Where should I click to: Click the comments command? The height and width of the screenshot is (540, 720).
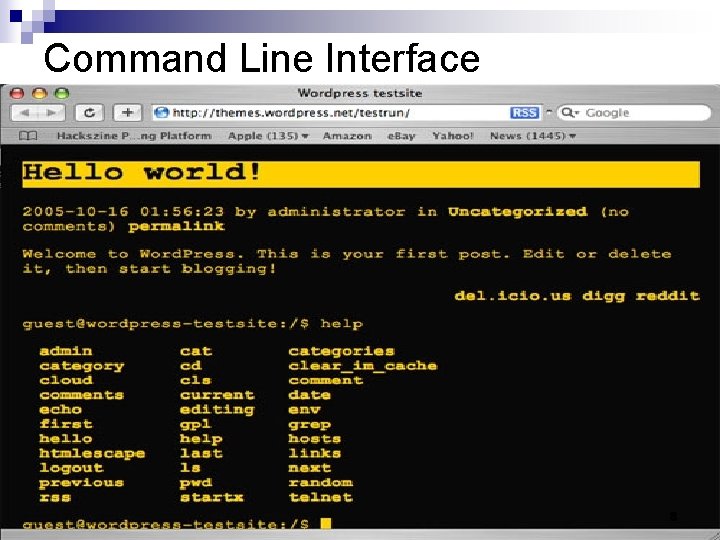tap(82, 395)
